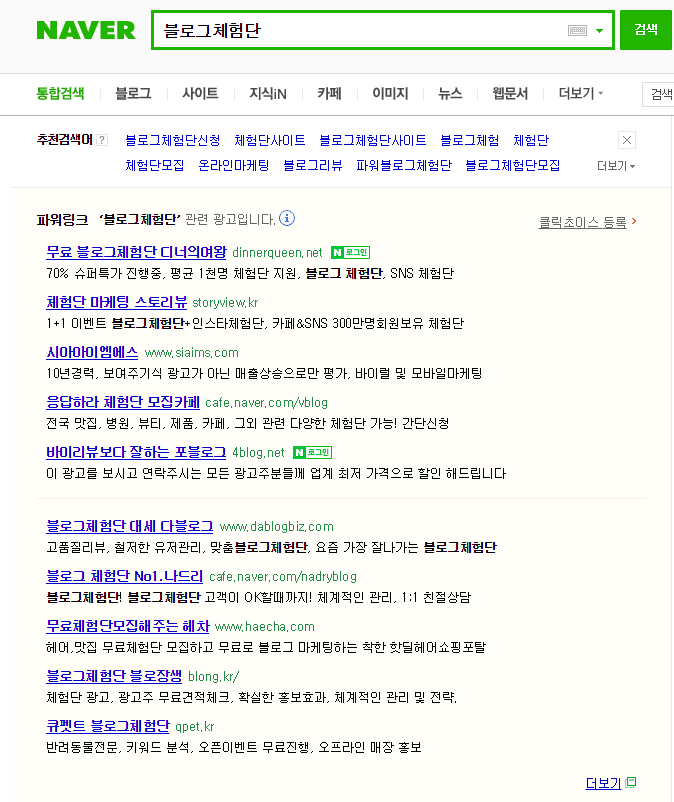Screen dimensions: 674x802
Task: Click the www.dablogbiz.com URL text
Action: tap(277, 527)
